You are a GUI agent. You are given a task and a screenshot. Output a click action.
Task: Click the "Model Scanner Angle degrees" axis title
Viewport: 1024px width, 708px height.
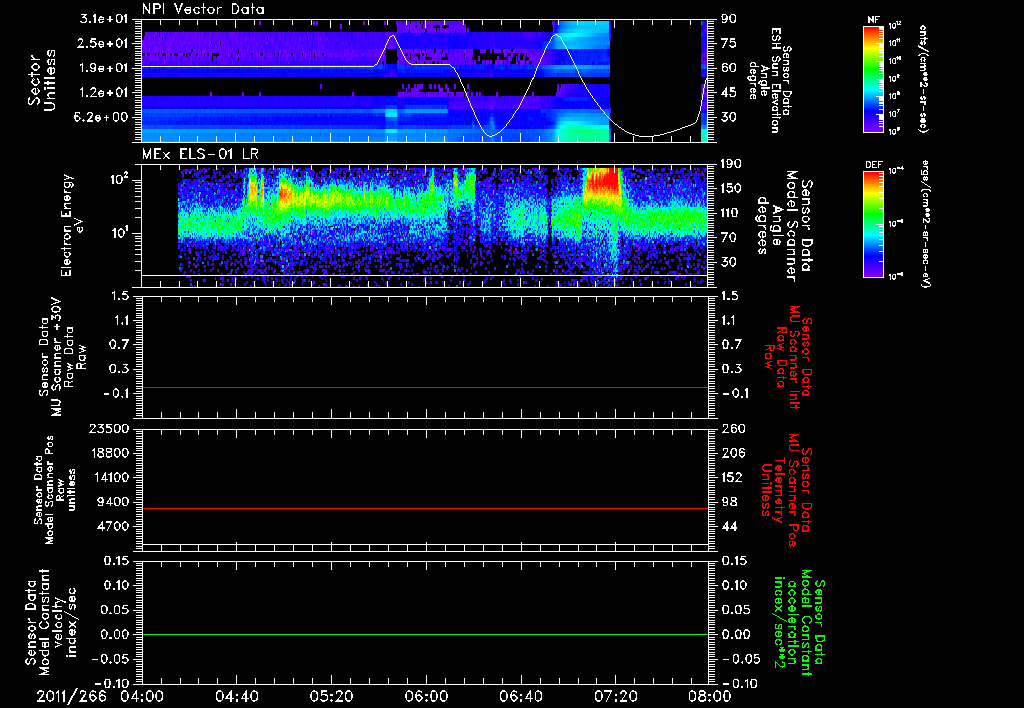[783, 226]
